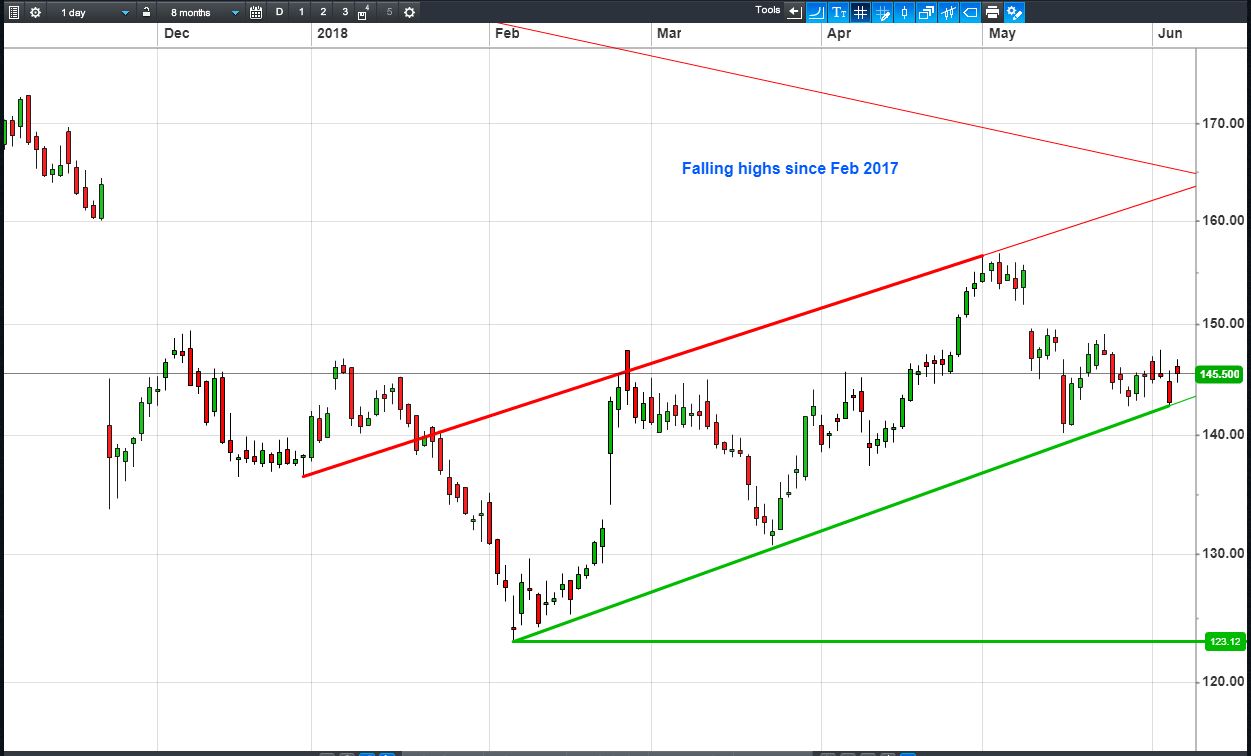Collapse tools with the back-arrow icon
Image resolution: width=1251 pixels, height=756 pixels.
[x=794, y=12]
